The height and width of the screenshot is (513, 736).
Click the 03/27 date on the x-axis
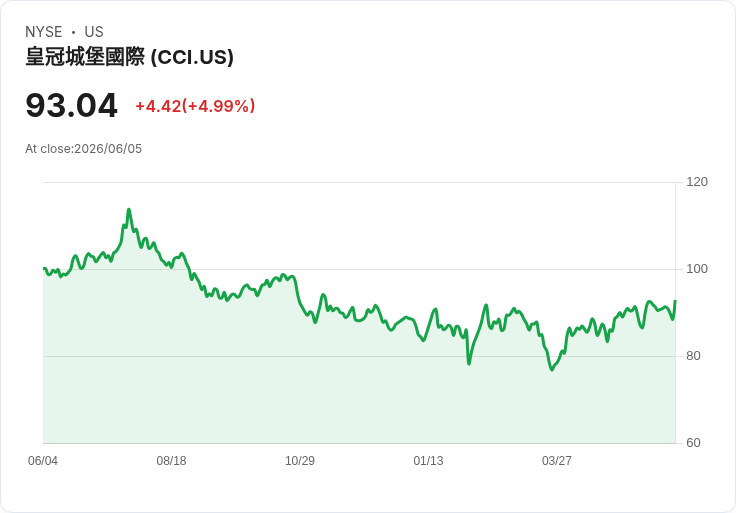coord(557,461)
